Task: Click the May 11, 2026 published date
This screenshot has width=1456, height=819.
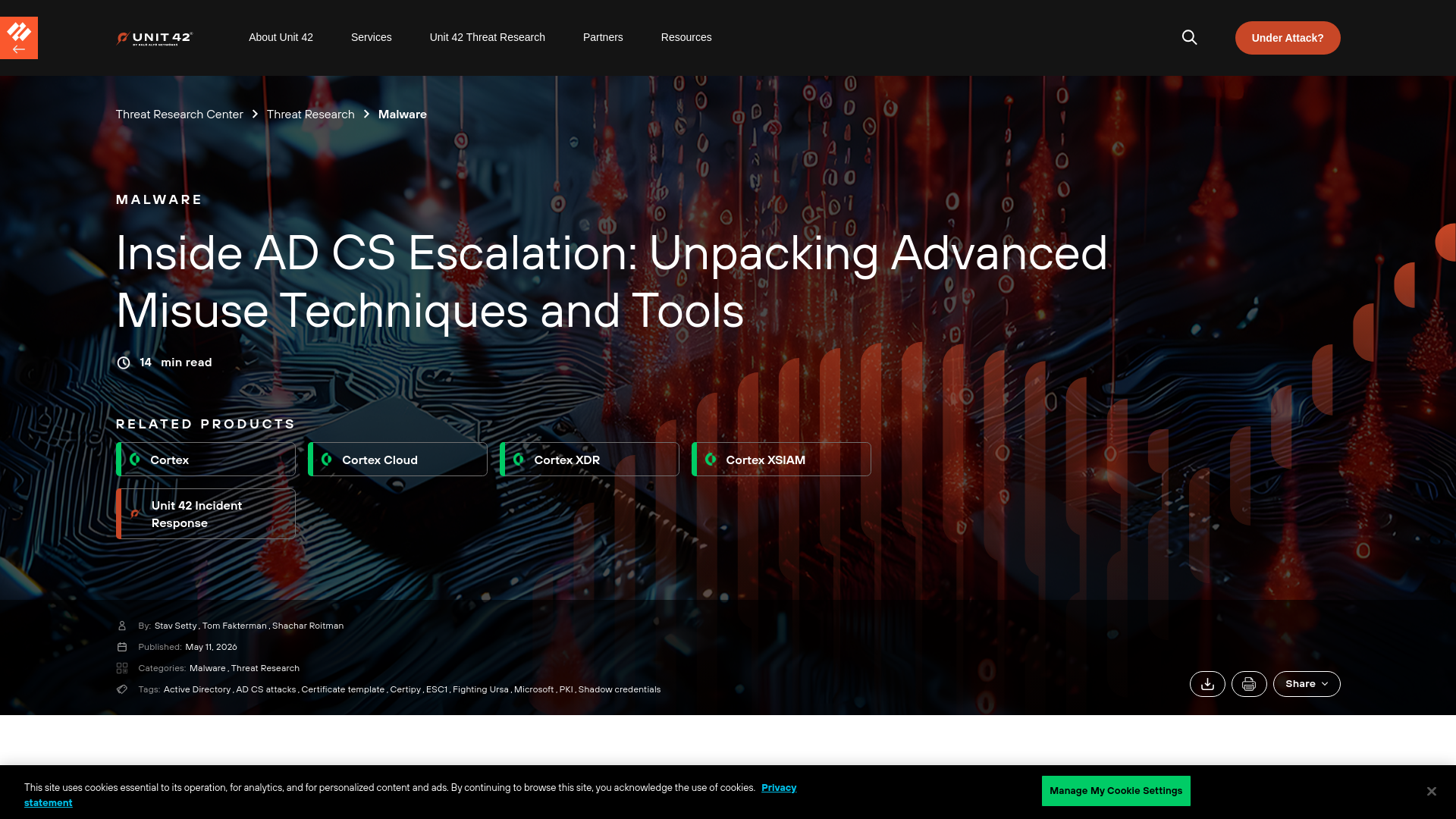Action: point(211,647)
